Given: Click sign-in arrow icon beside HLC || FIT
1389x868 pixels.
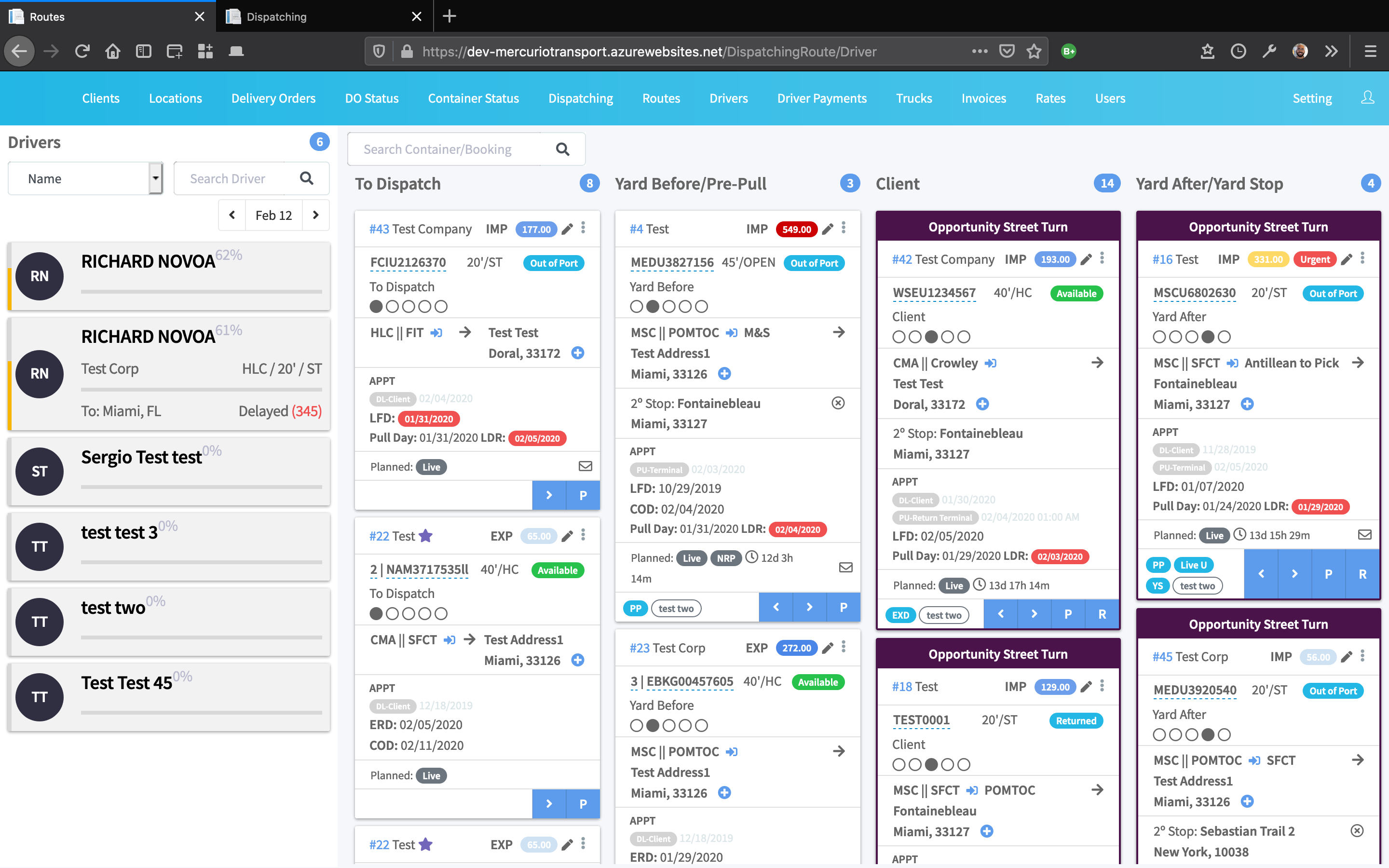Looking at the screenshot, I should tap(437, 333).
